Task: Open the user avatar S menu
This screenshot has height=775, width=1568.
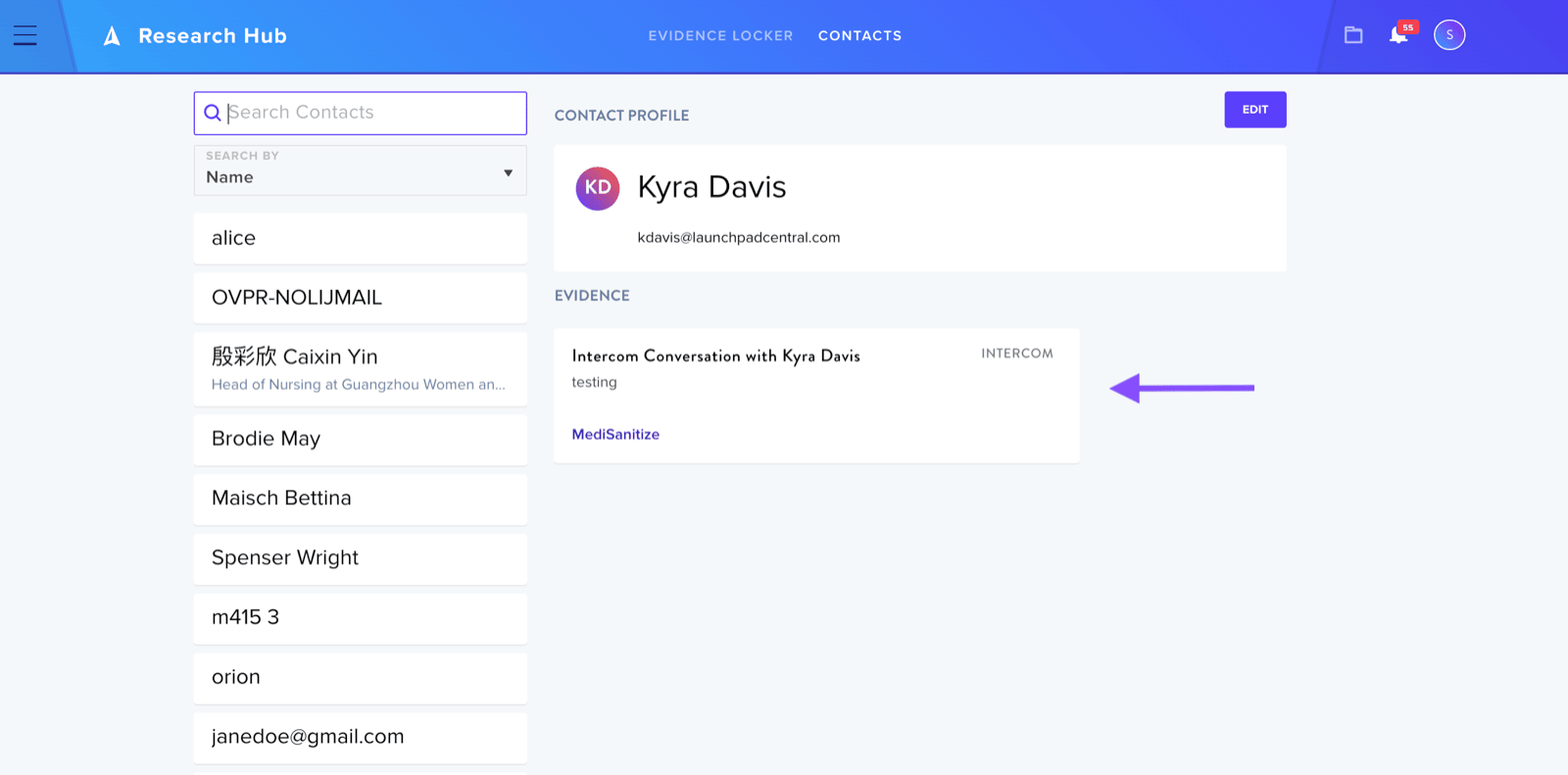Action: click(x=1449, y=35)
